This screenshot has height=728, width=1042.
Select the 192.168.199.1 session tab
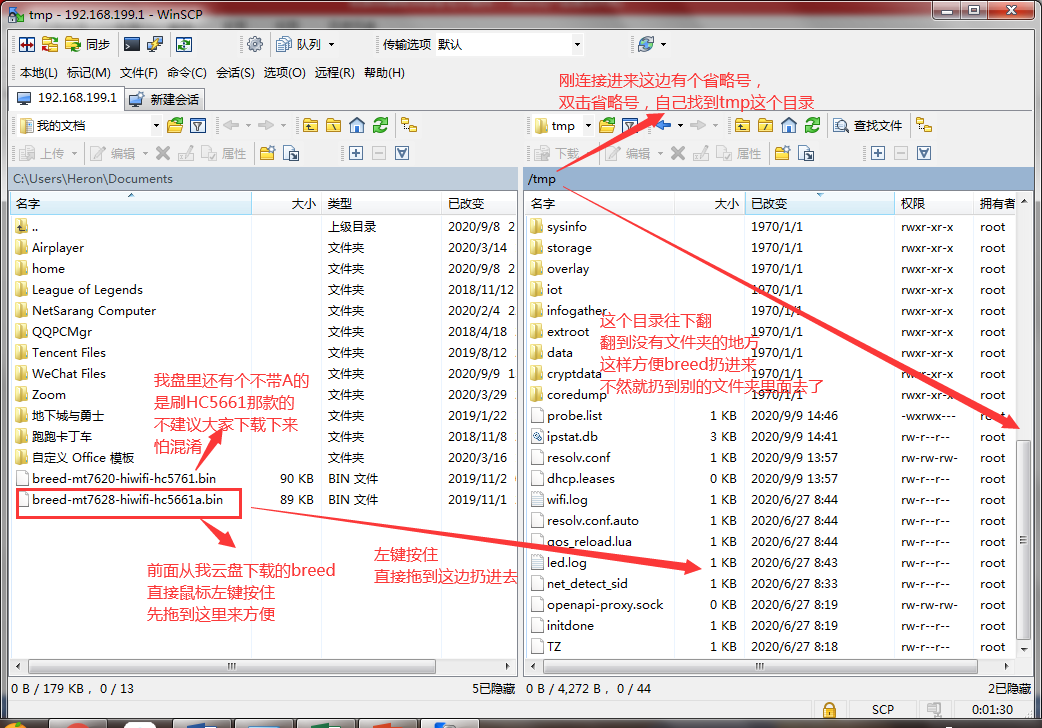tap(66, 98)
